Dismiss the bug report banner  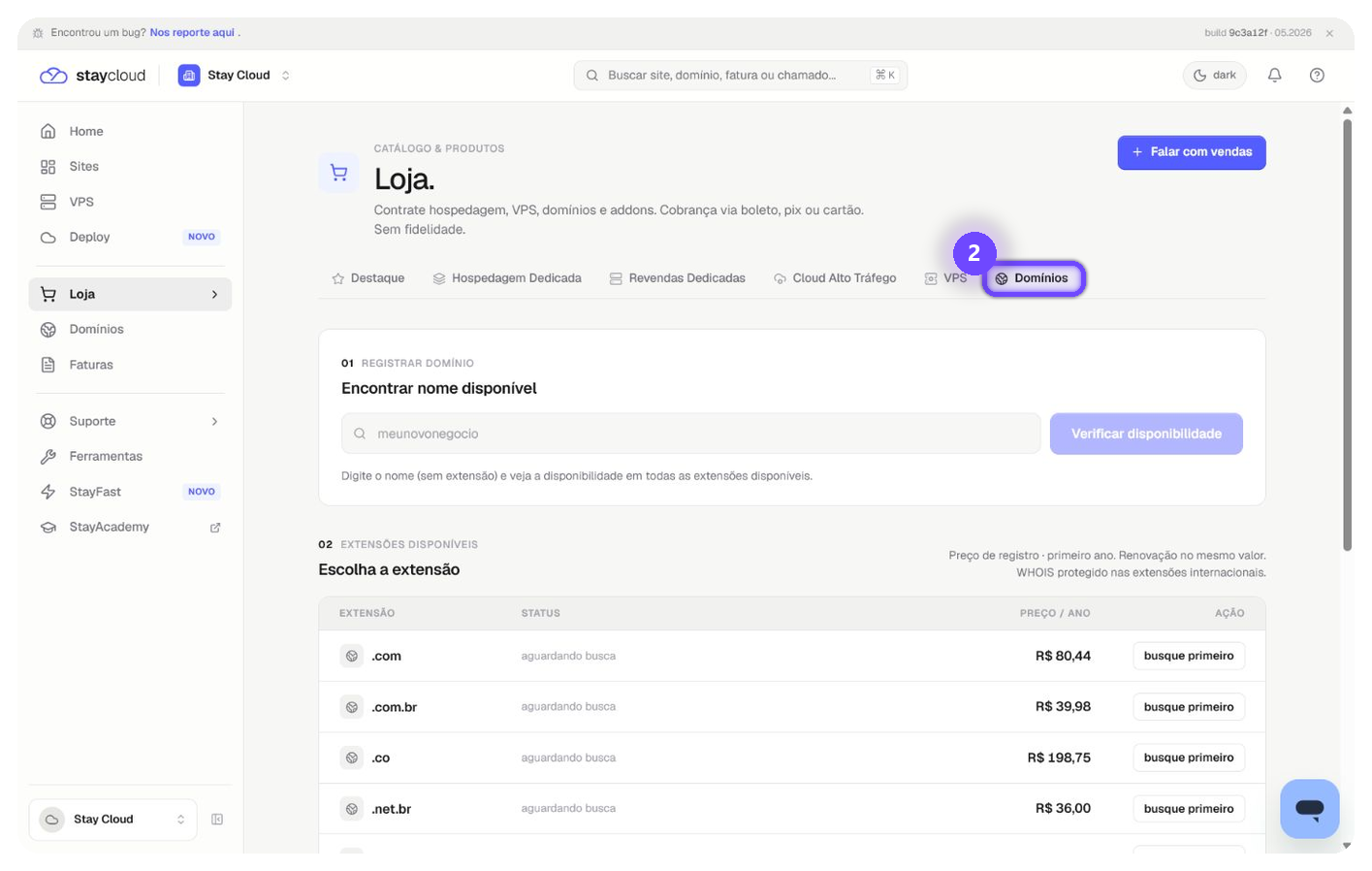pos(1329,33)
